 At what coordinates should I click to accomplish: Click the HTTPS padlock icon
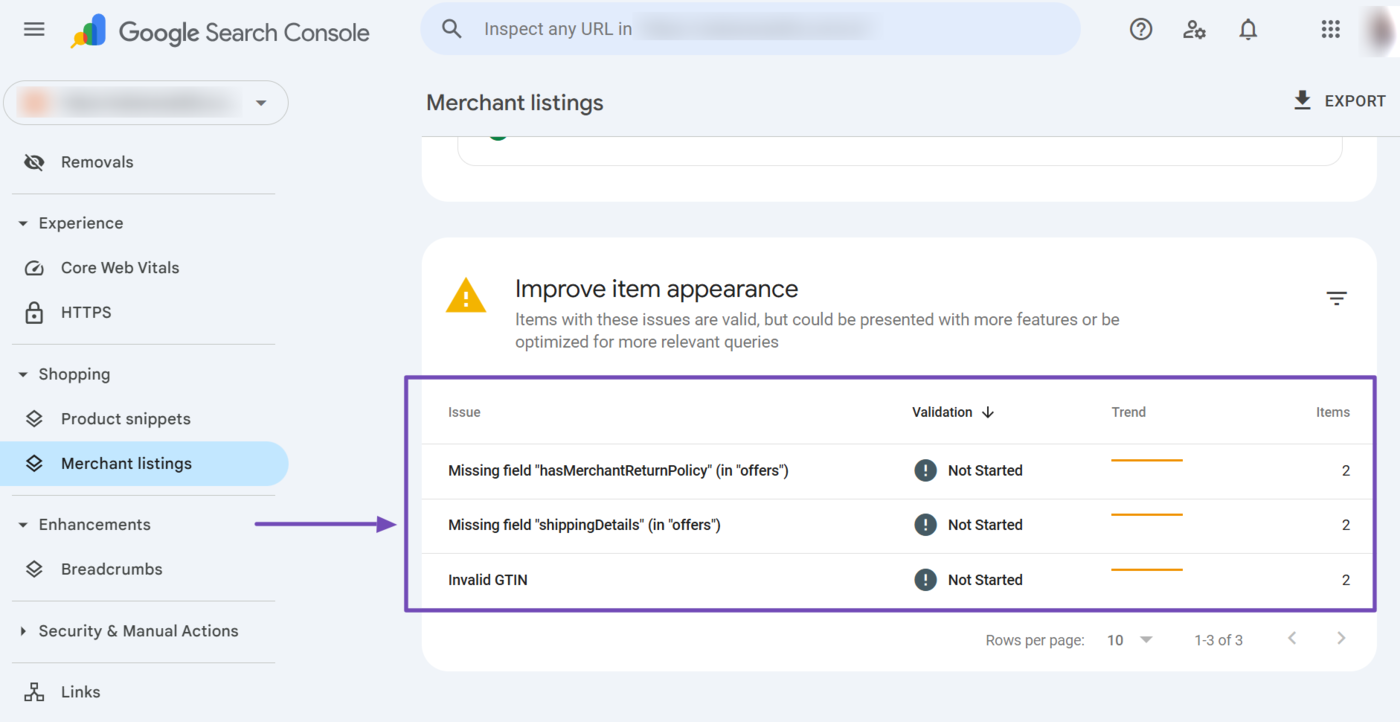(x=33, y=312)
